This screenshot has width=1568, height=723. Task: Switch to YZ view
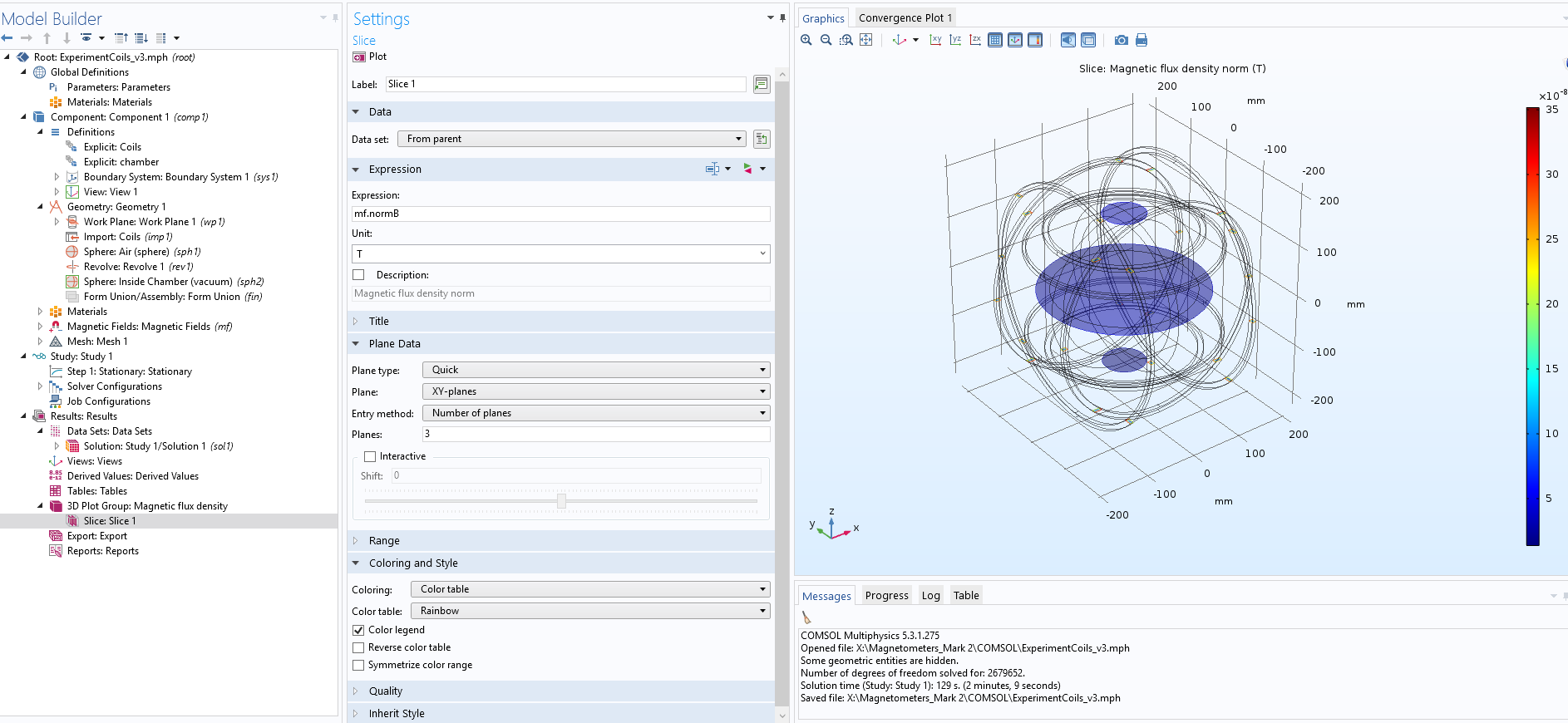click(955, 40)
